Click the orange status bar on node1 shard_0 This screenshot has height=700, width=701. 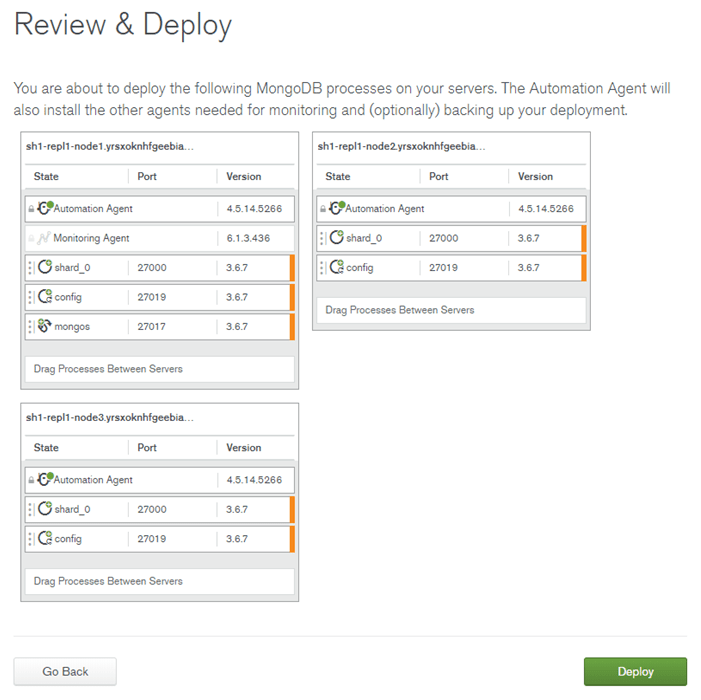pos(292,267)
